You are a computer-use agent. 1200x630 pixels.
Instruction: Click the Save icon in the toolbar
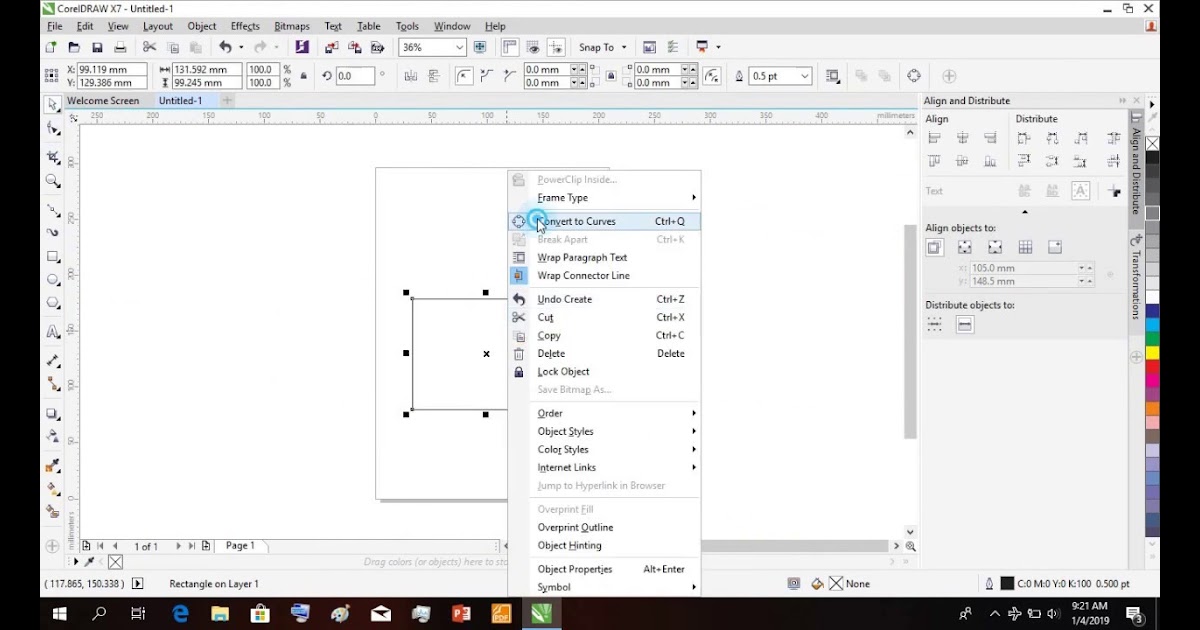pos(97,47)
